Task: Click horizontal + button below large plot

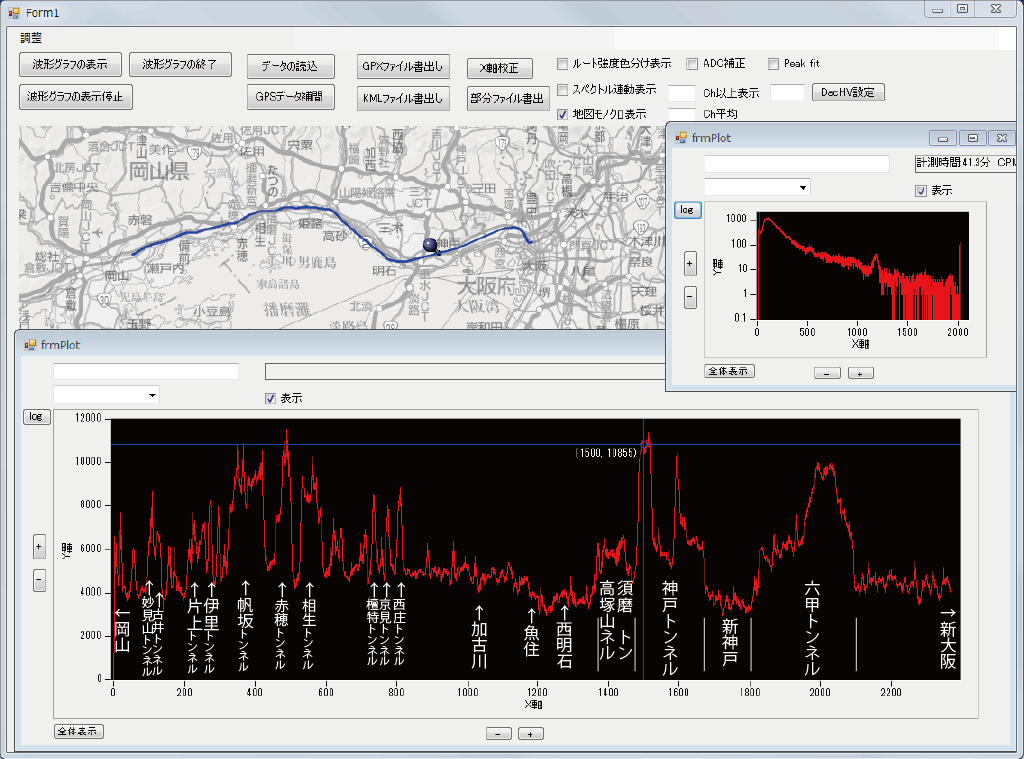Action: tap(531, 734)
